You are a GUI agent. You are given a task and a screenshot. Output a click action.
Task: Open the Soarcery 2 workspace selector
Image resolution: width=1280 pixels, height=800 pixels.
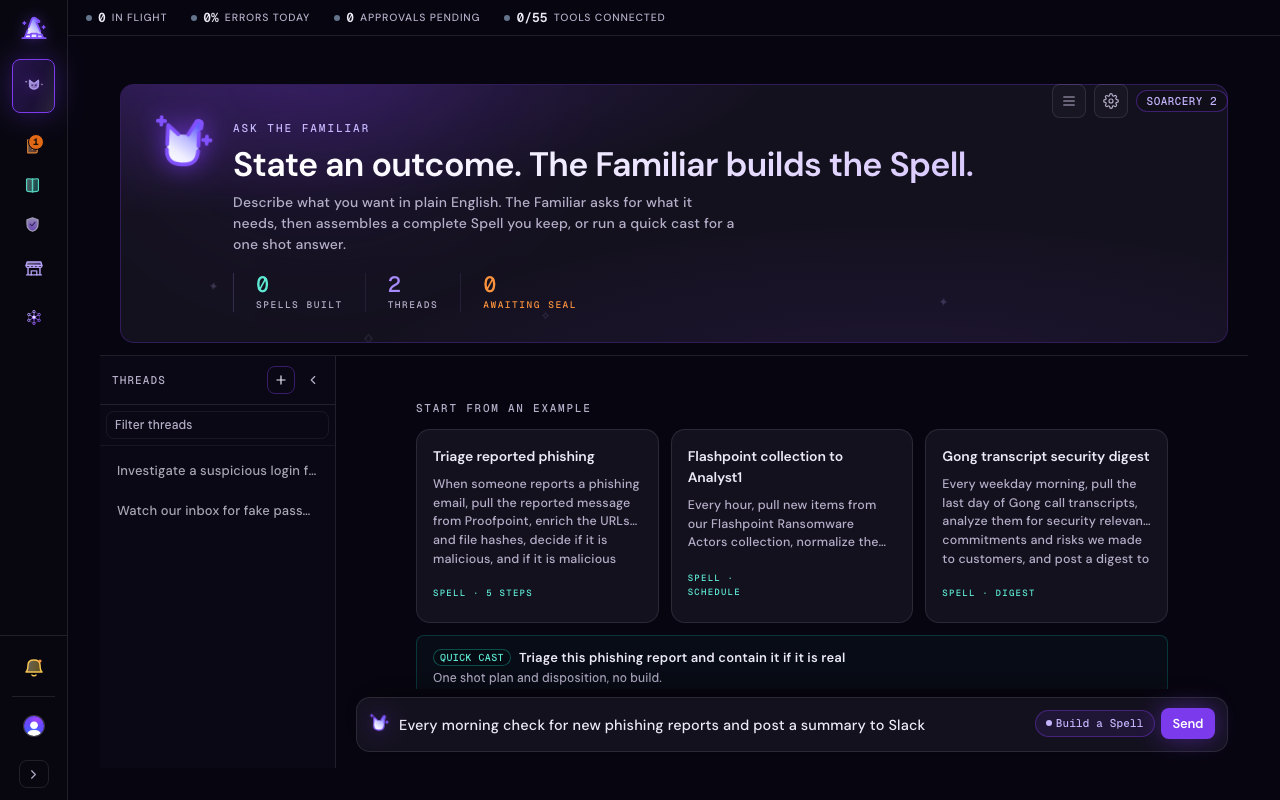1181,101
